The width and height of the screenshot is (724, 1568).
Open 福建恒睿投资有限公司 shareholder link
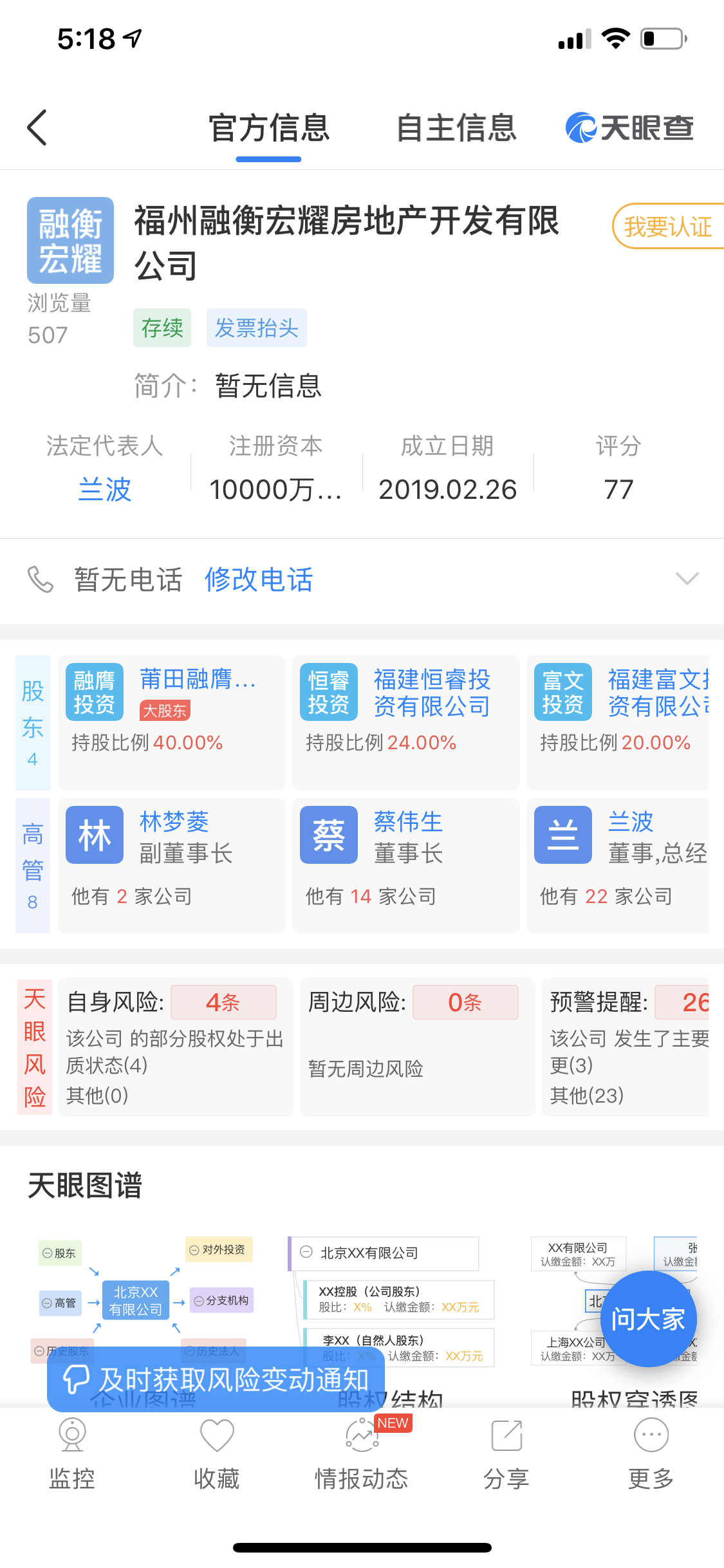point(432,693)
